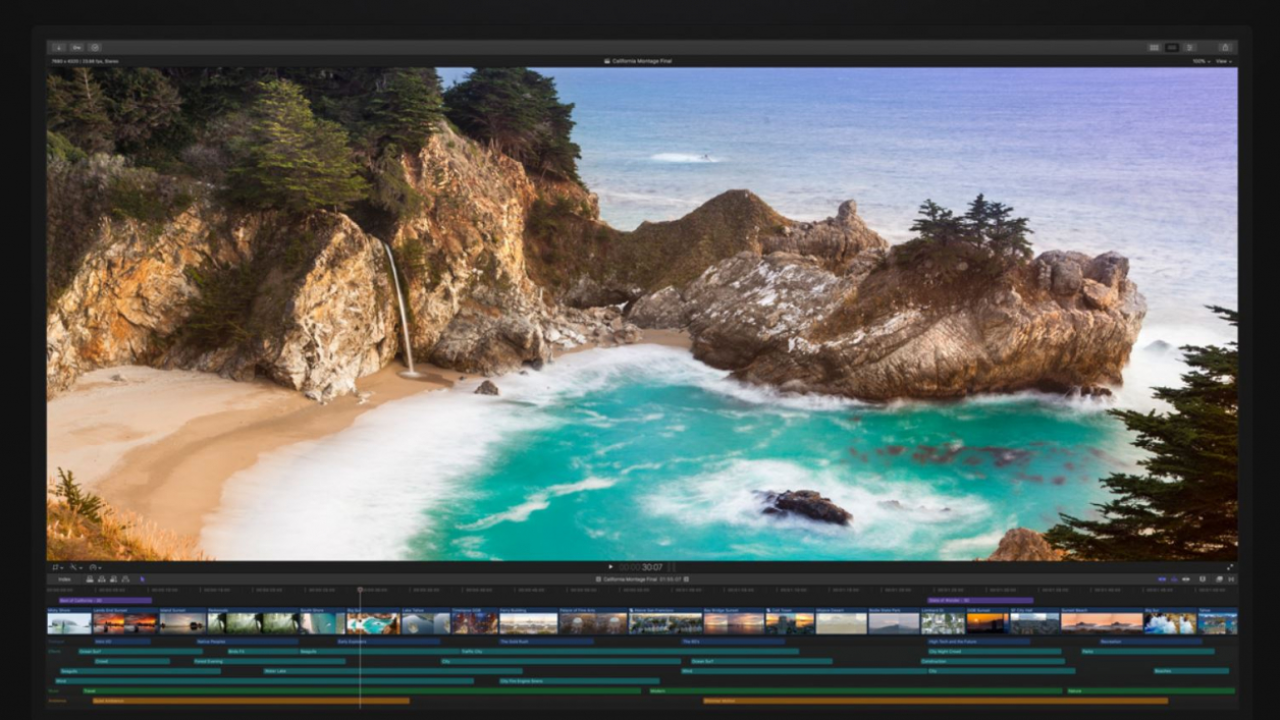Open the View dropdown in the viewer
Viewport: 1280px width, 720px height.
(x=1226, y=60)
